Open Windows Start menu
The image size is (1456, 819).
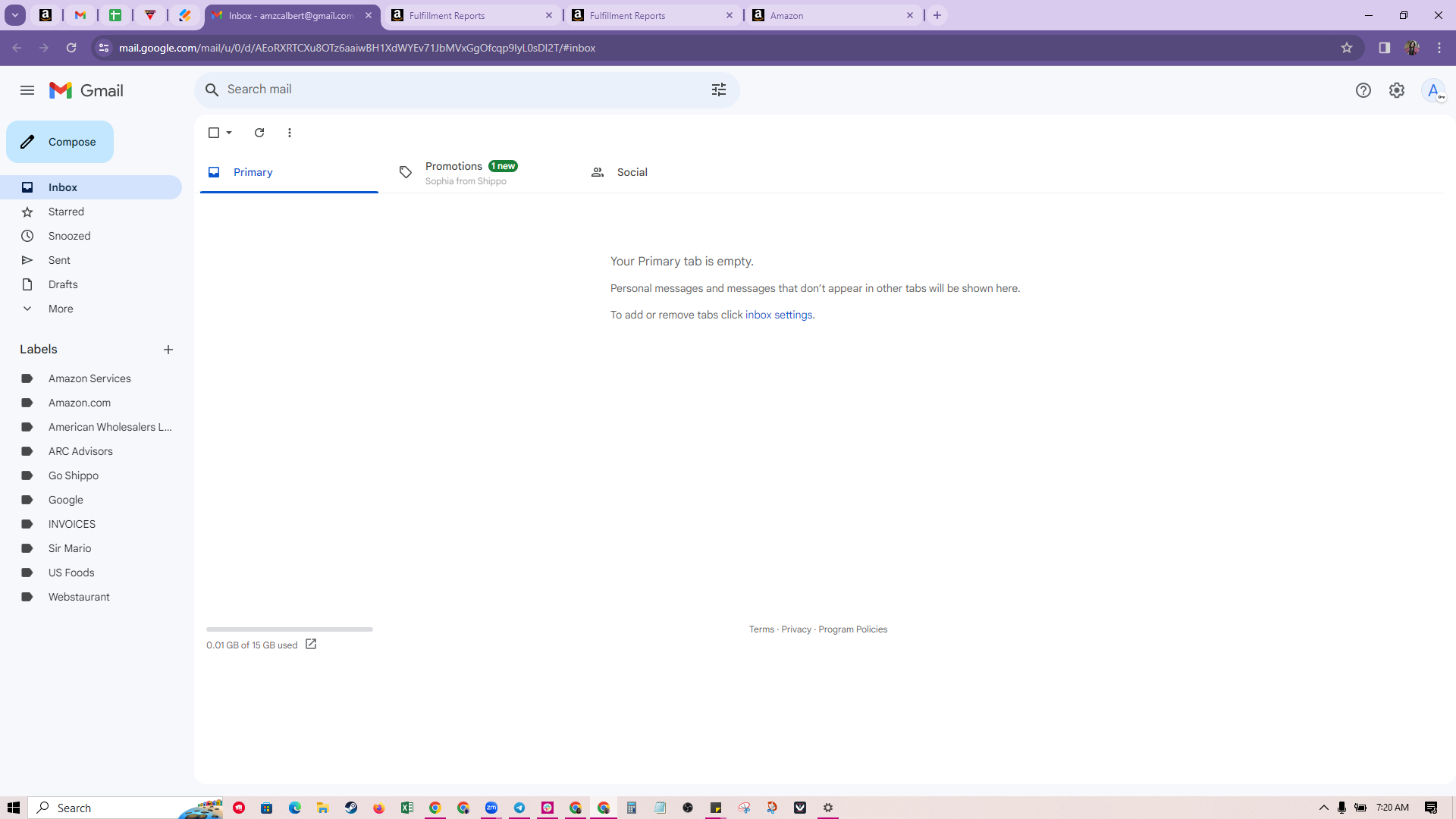(x=14, y=808)
